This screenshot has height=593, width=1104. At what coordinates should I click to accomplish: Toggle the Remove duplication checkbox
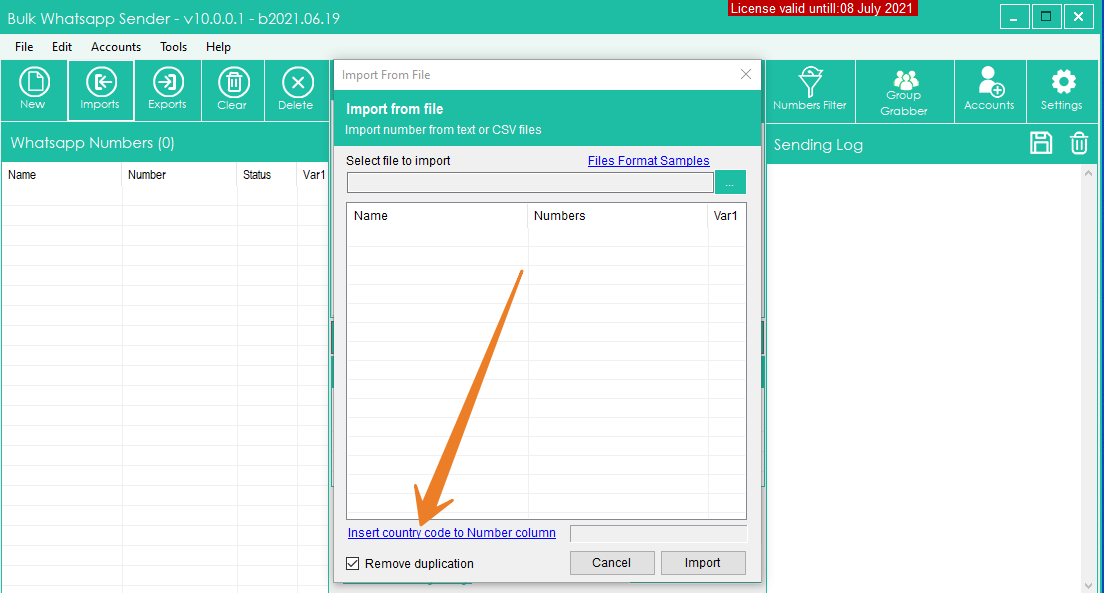[x=353, y=563]
